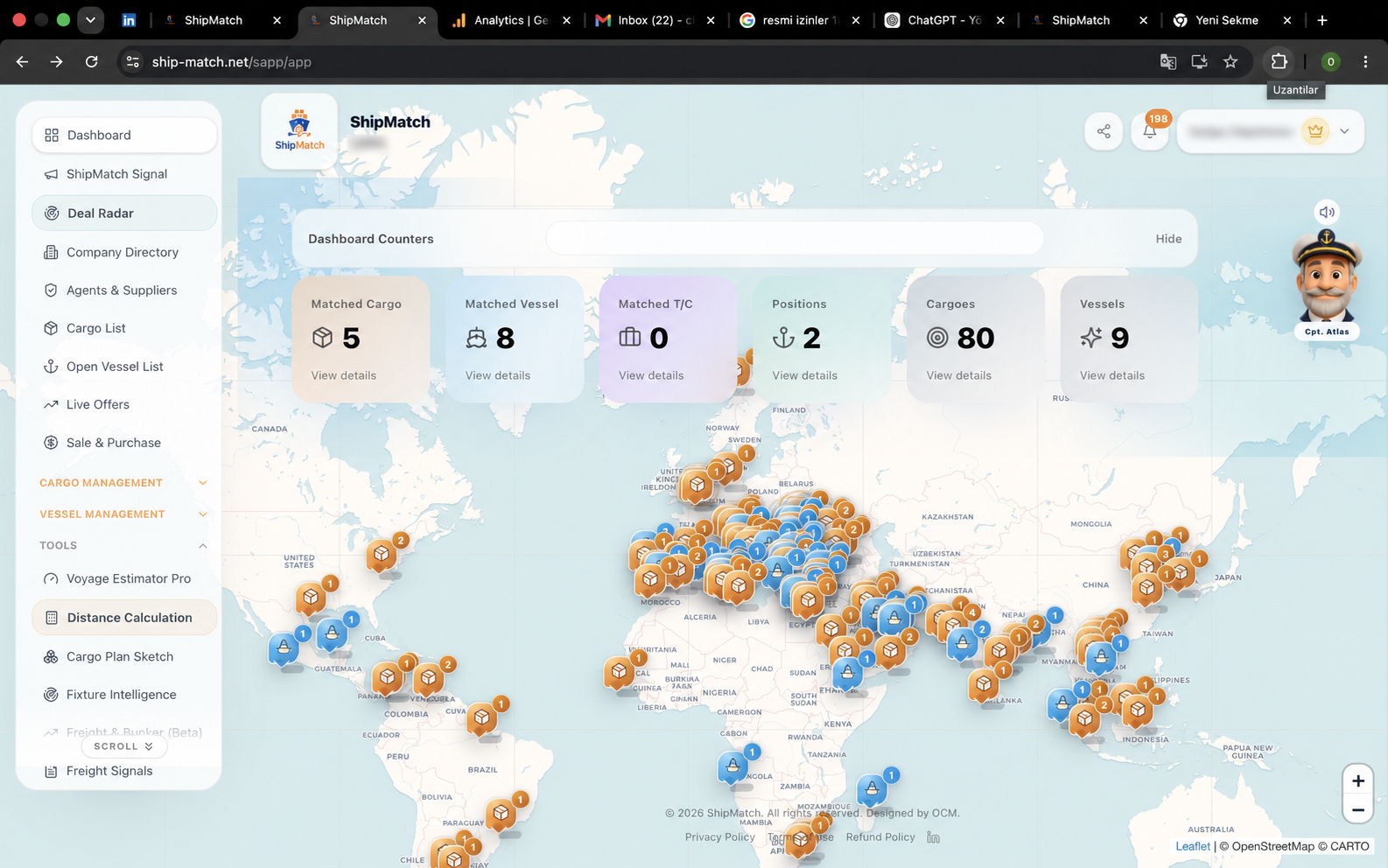Hide the Dashboard Counters panel
Viewport: 1388px width, 868px height.
tap(1168, 239)
